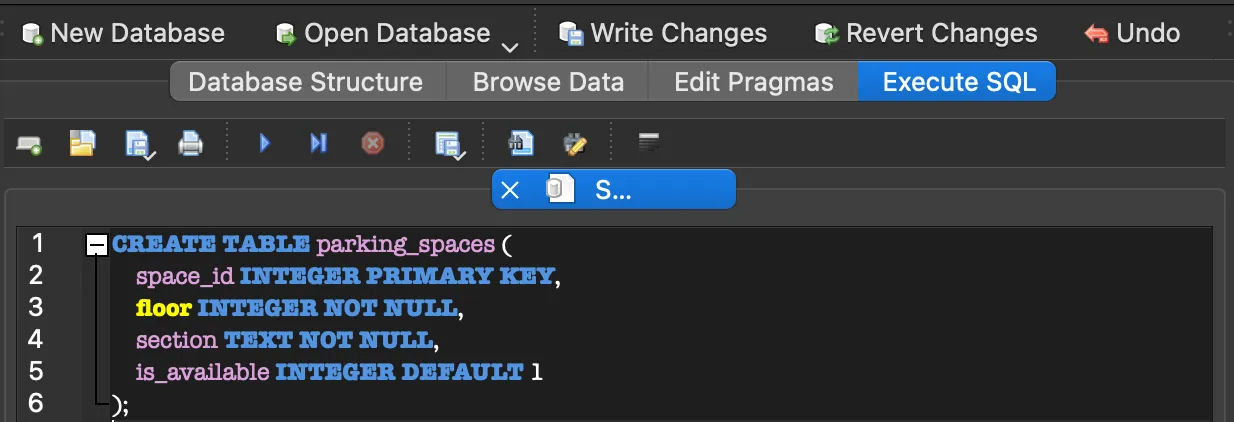1234x422 pixels.
Task: Open the find in editor binoculars icon
Action: [521, 144]
